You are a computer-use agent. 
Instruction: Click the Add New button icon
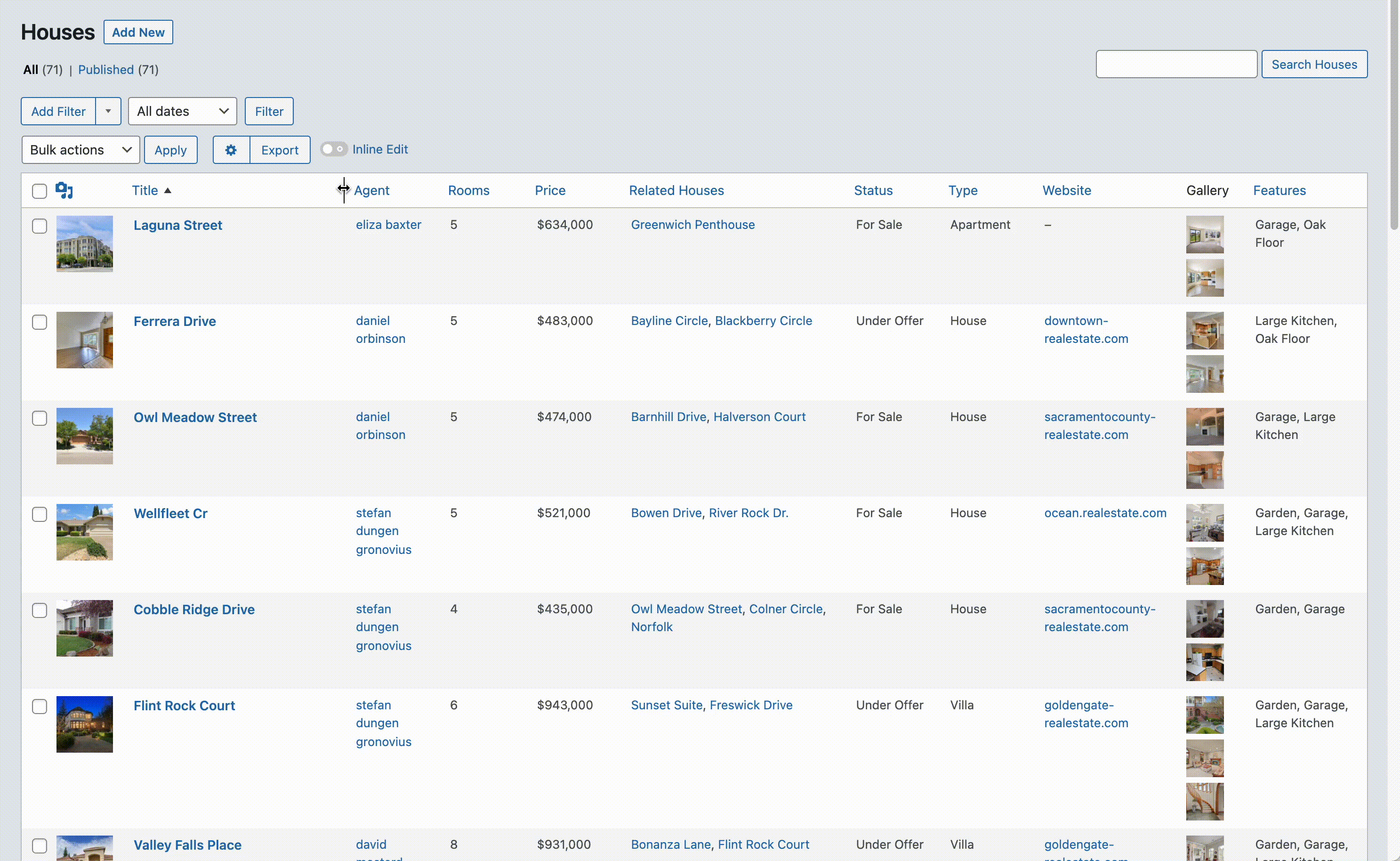[x=137, y=31]
